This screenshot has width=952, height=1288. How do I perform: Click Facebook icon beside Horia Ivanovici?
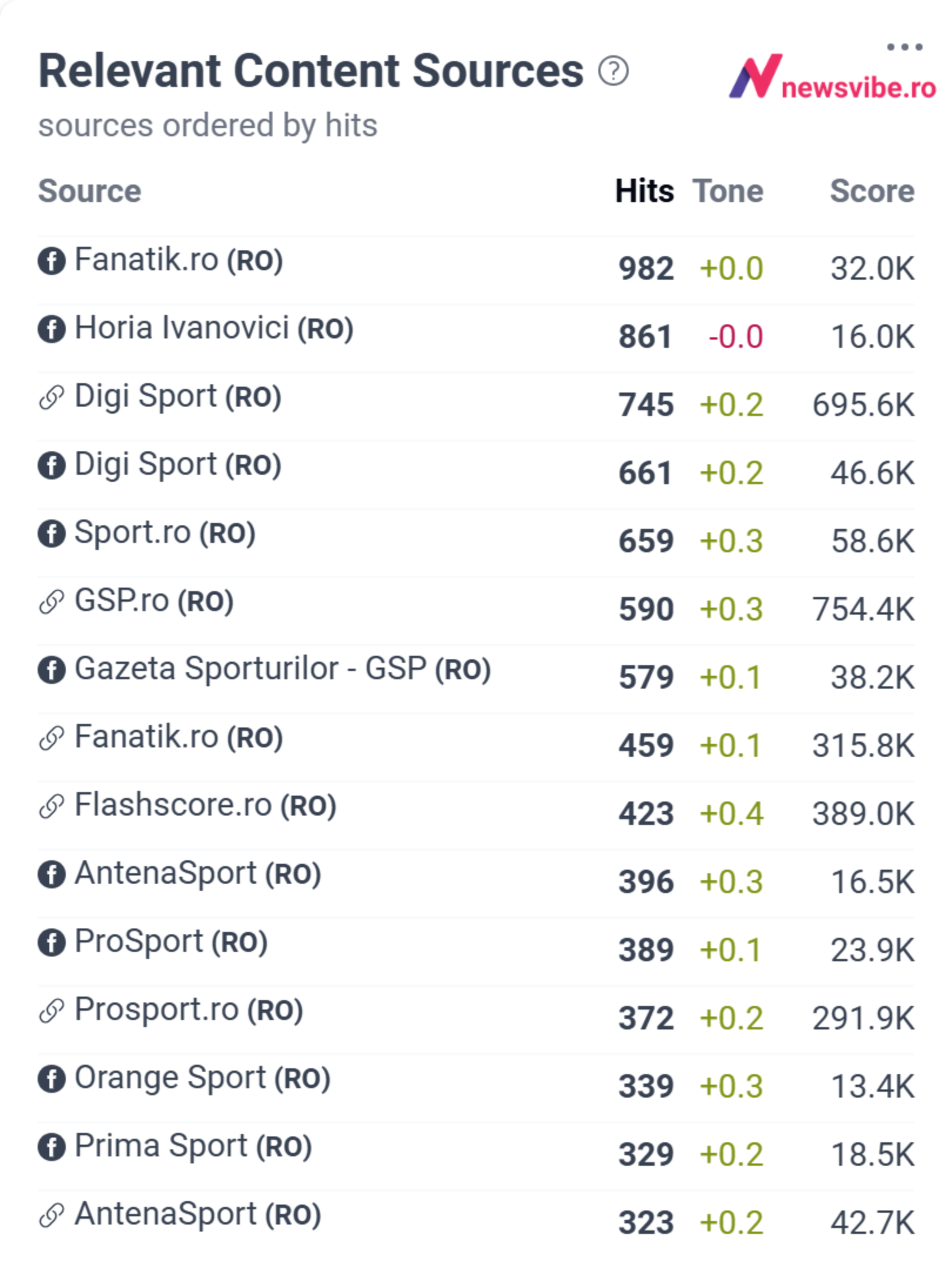pos(52,329)
